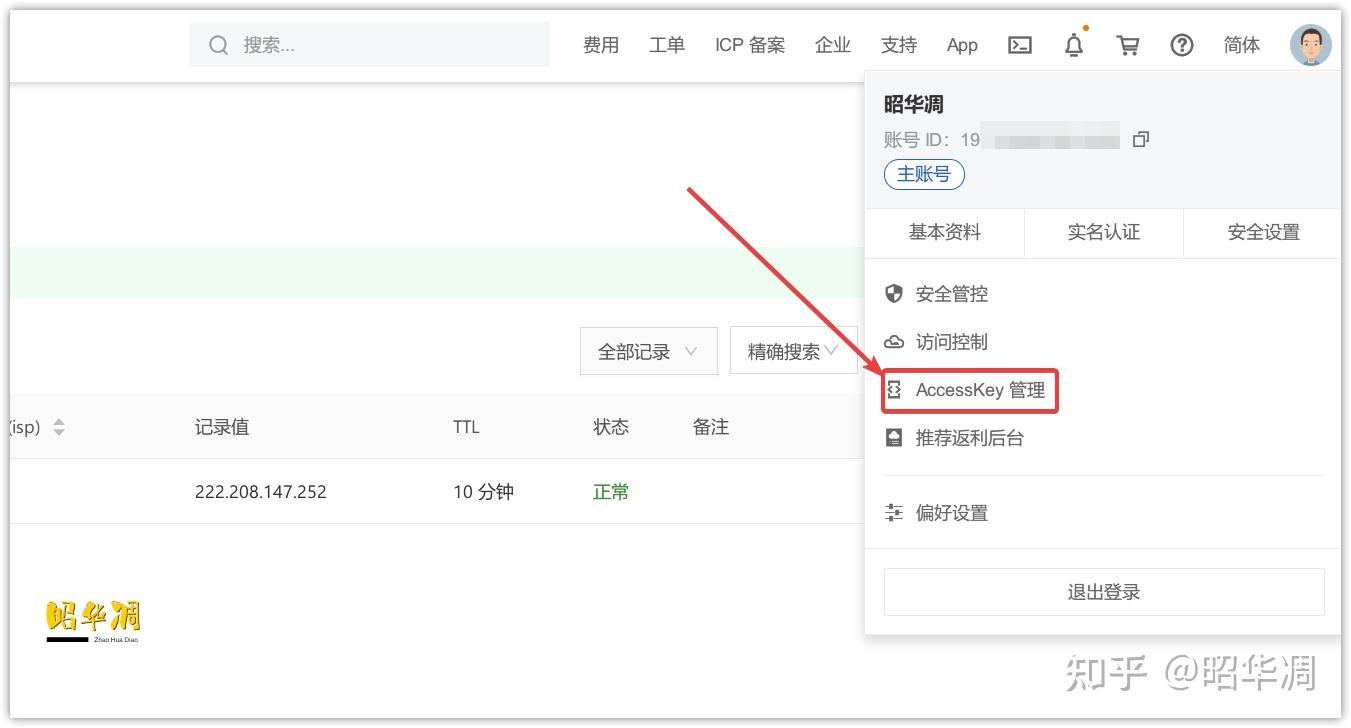Click the 主账号 badge
The width and height of the screenshot is (1351, 728).
pos(924,174)
